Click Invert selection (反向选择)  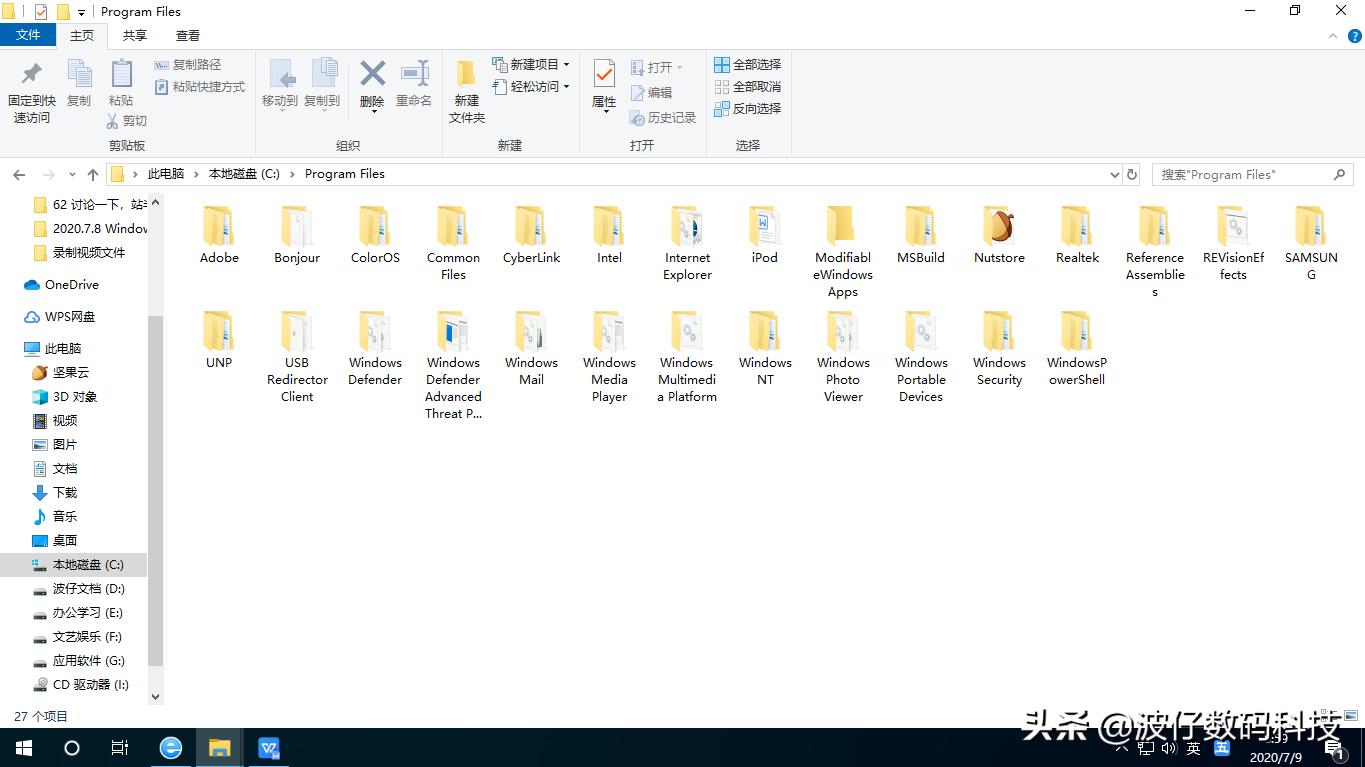click(748, 109)
